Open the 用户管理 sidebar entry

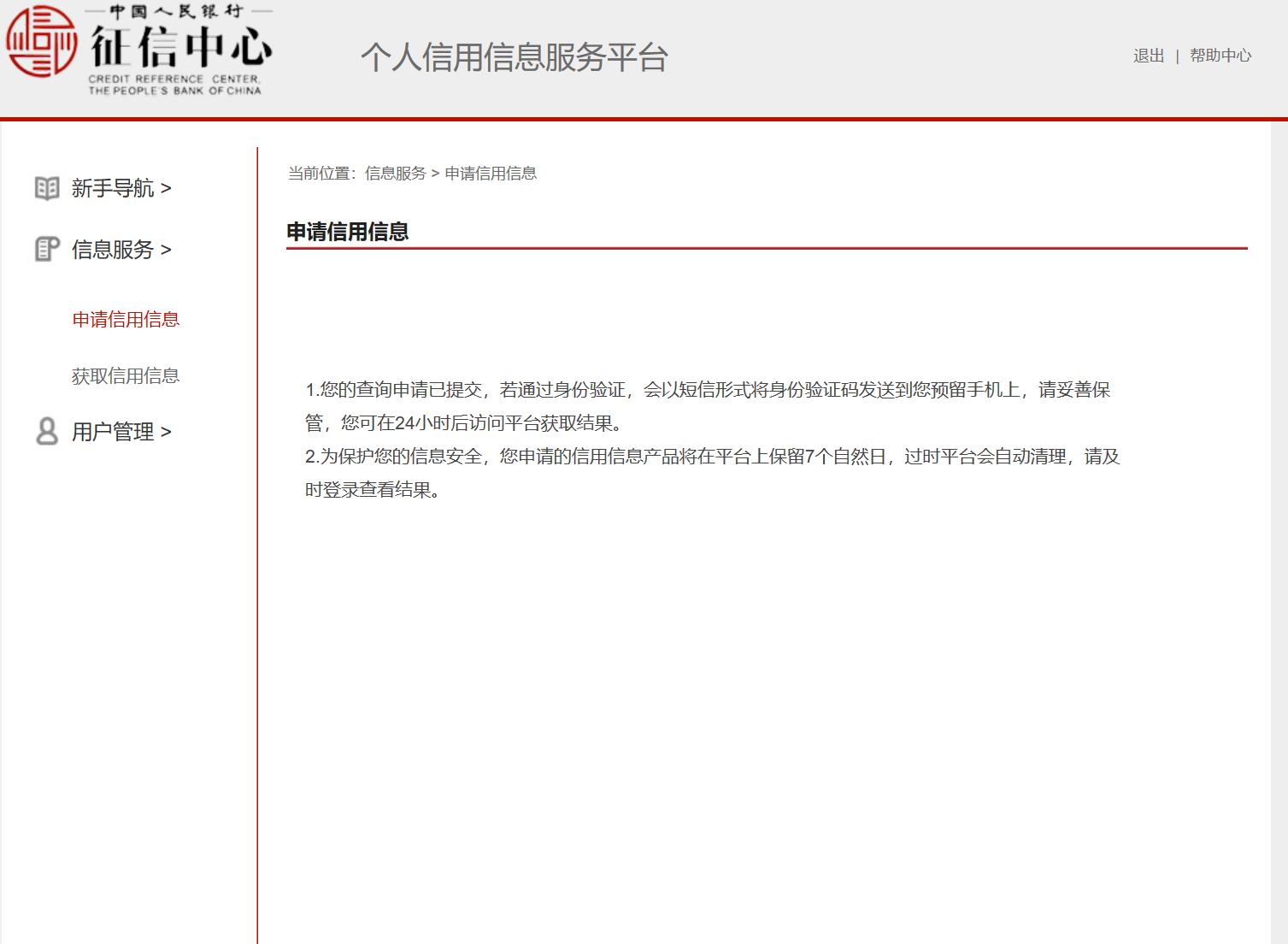coord(112,432)
